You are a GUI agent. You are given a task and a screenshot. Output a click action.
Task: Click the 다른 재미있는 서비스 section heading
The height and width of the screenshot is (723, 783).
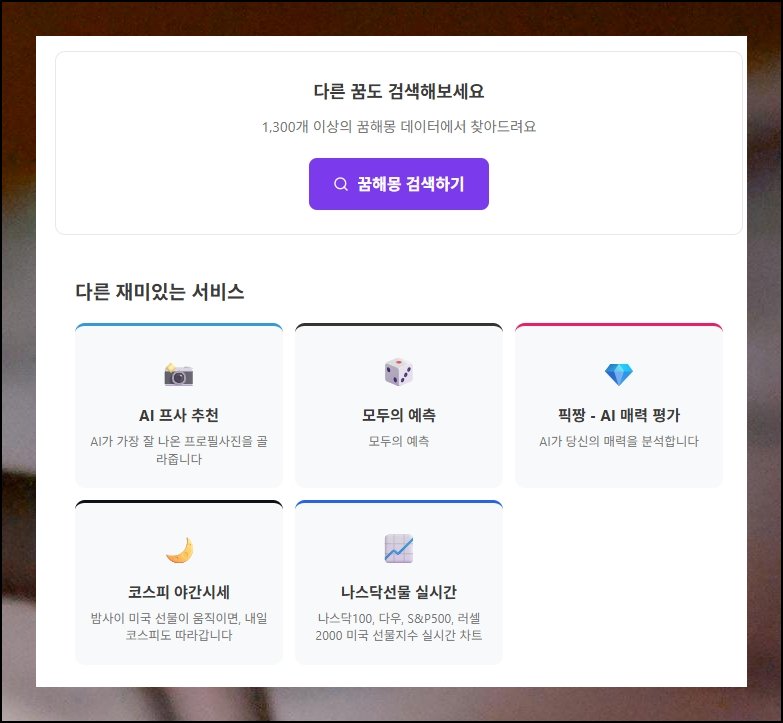[160, 292]
